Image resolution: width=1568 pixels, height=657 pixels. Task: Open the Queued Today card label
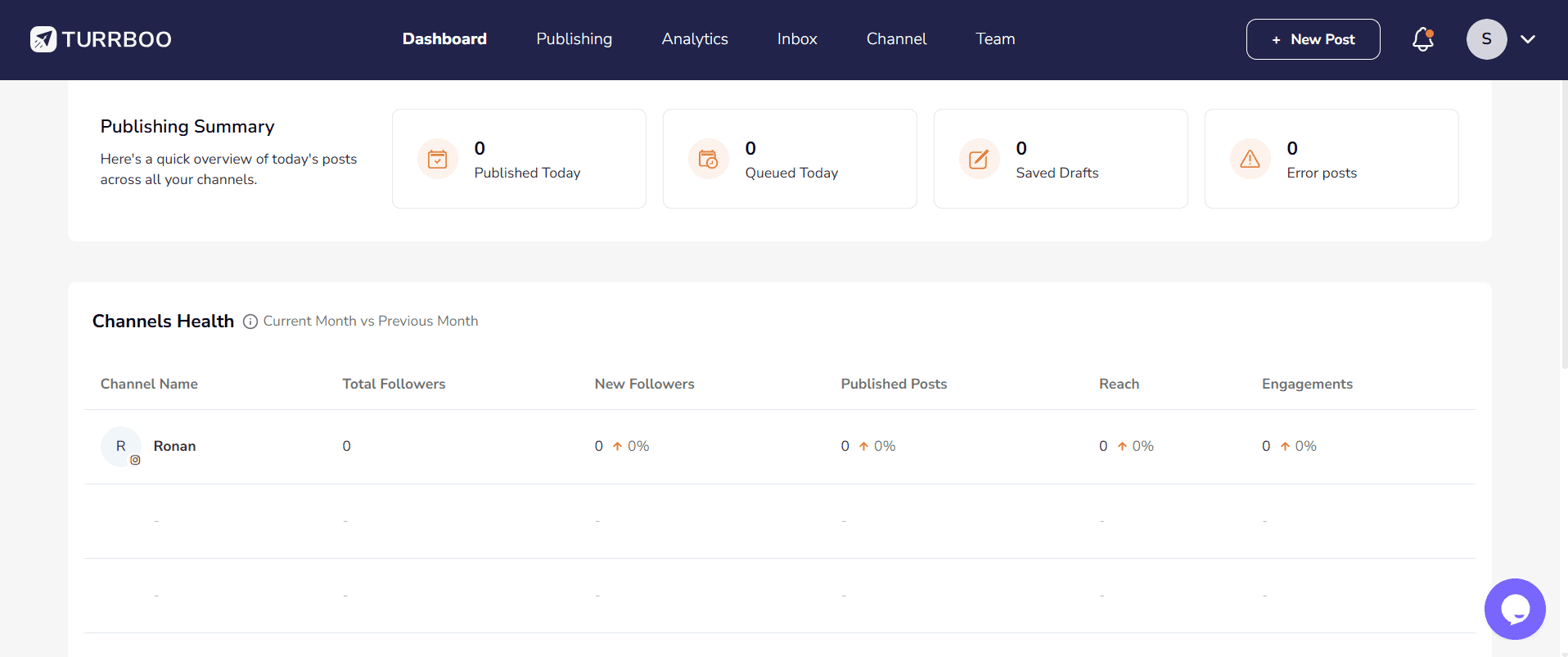[x=791, y=173]
